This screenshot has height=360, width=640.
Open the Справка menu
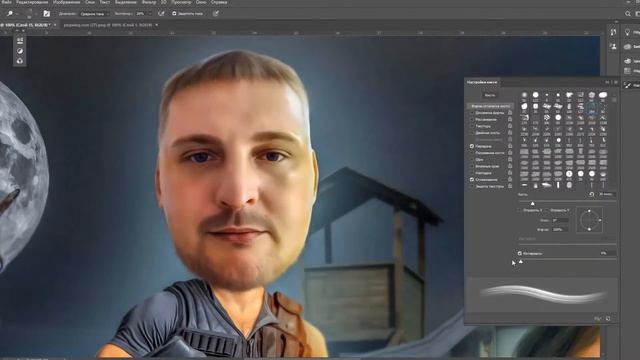(219, 2)
